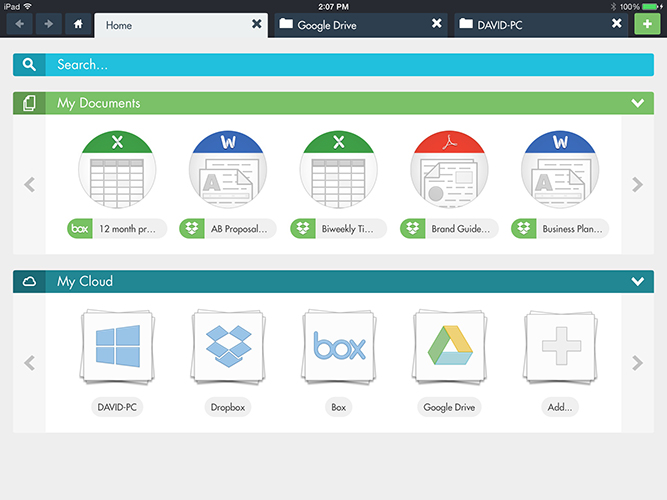Click the Search input field

click(x=340, y=65)
